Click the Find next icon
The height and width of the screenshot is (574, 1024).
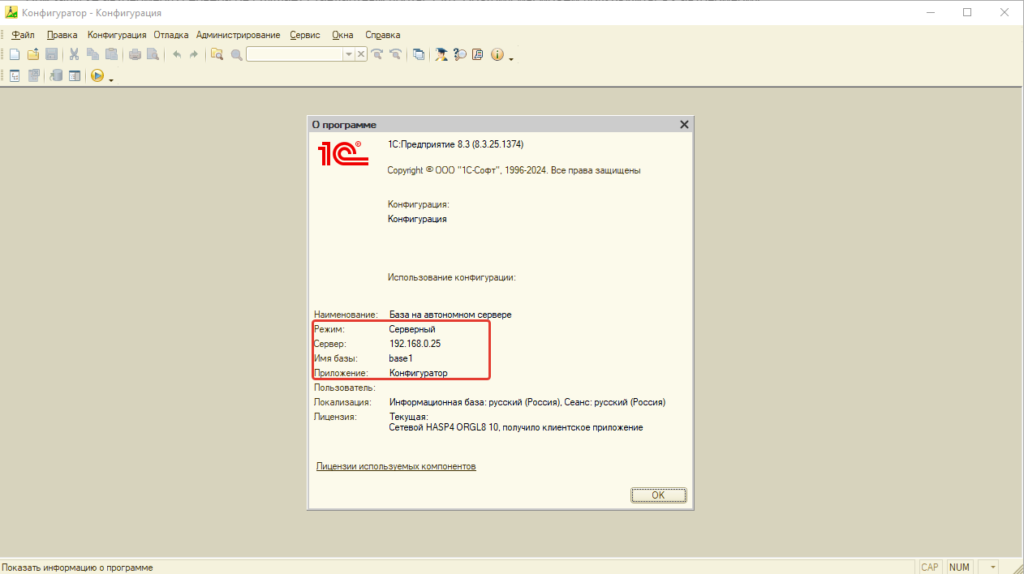pos(377,55)
